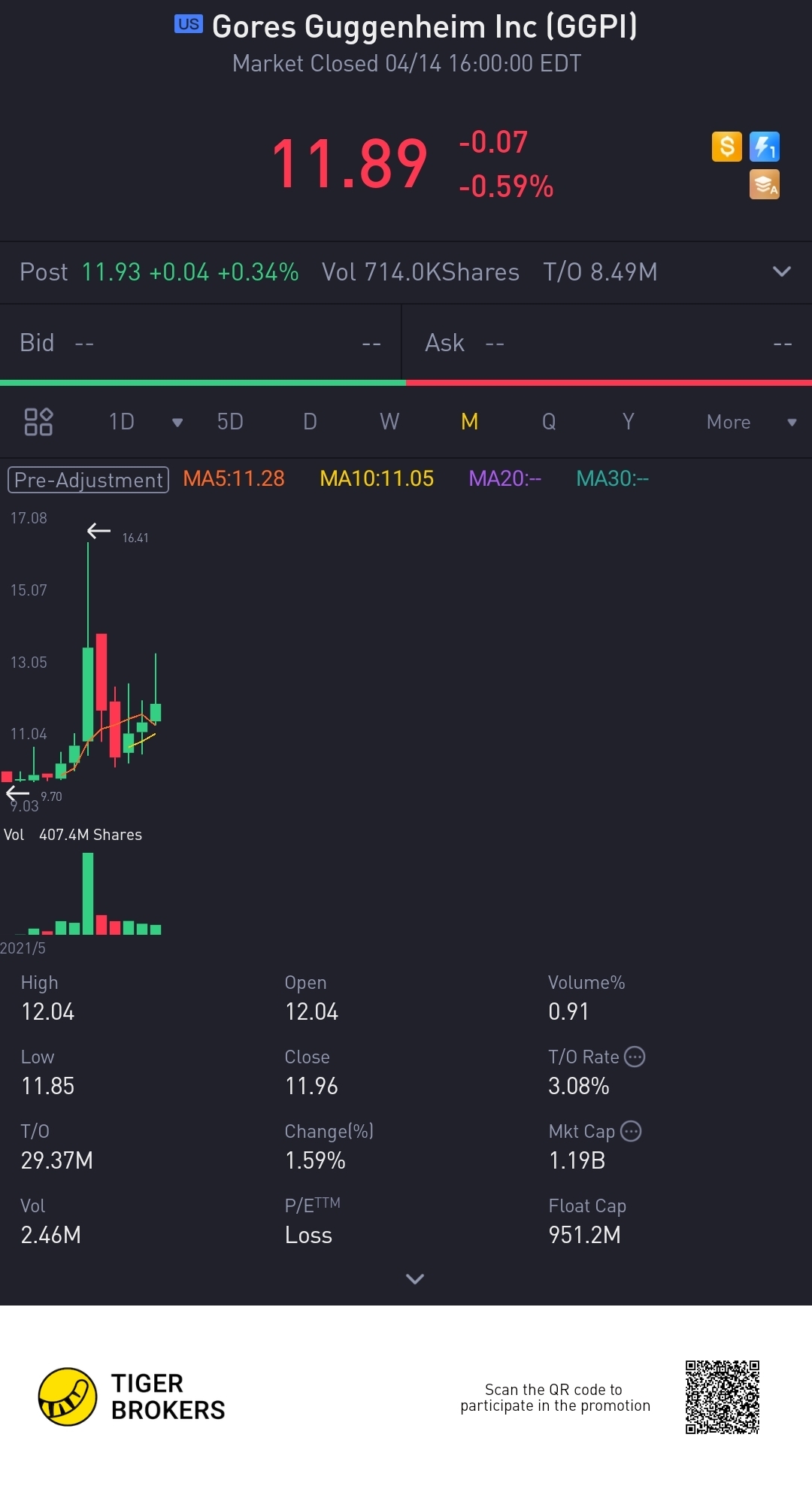812x1489 pixels.
Task: Tap the tan stacked layers icon
Action: coord(764,184)
